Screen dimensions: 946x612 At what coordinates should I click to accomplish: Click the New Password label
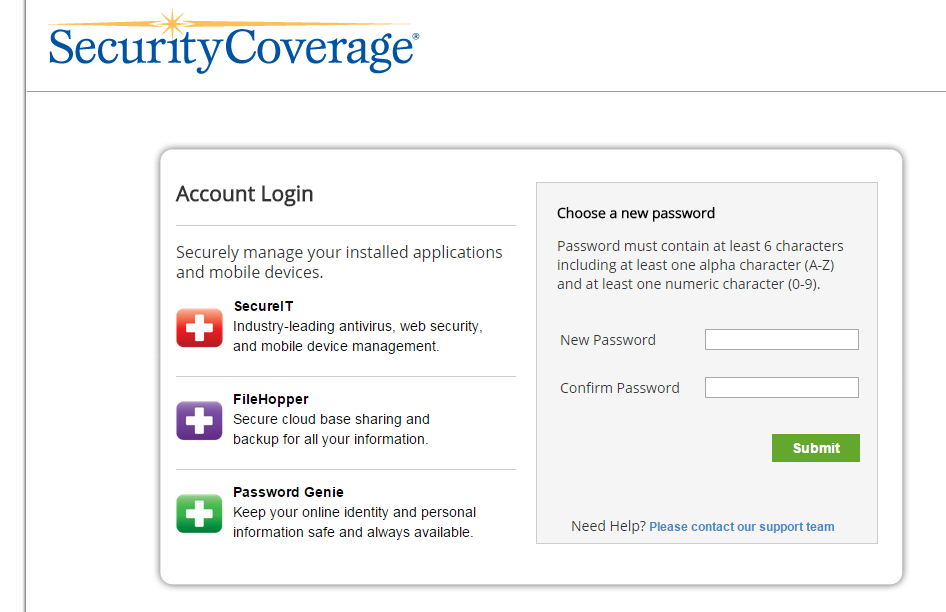click(608, 340)
